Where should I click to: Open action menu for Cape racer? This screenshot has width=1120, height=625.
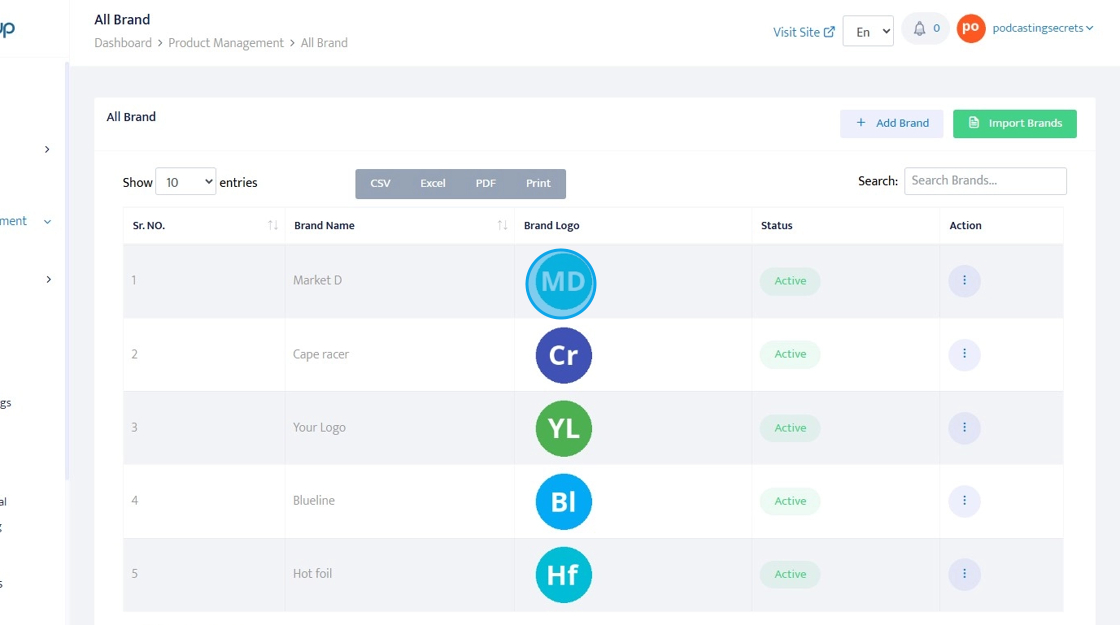coord(964,354)
